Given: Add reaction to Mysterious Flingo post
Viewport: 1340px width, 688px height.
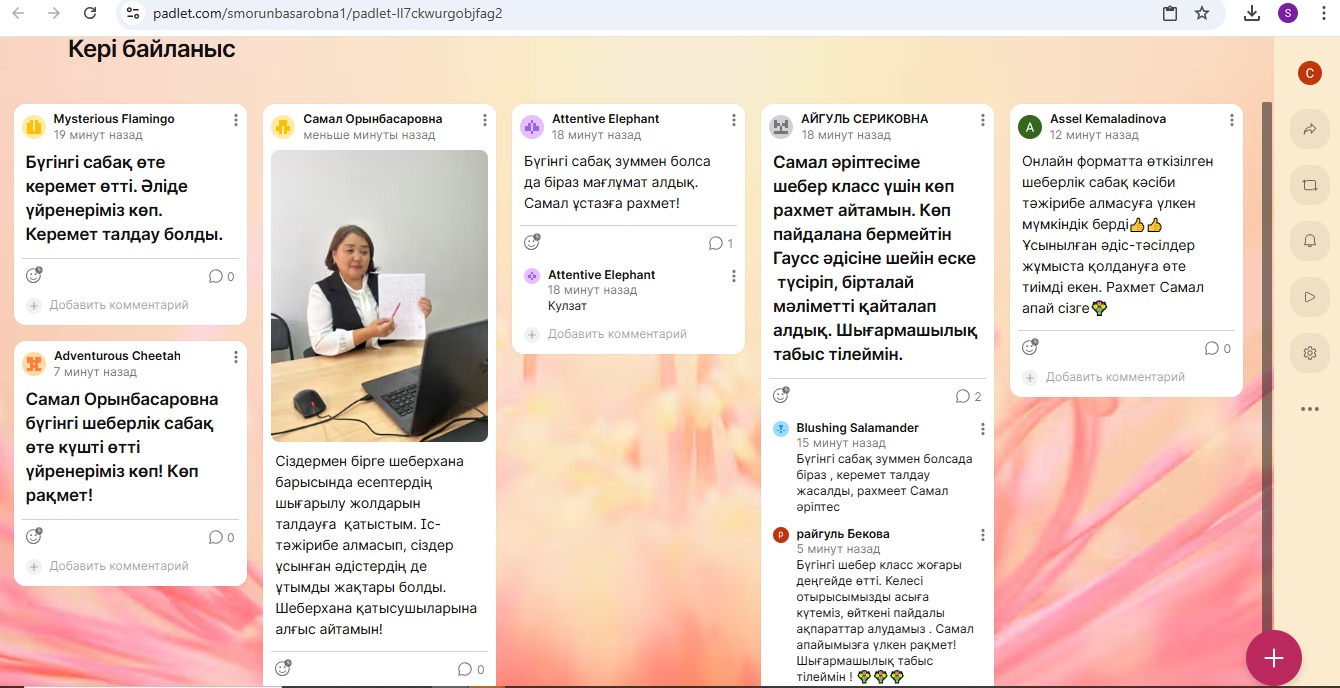Looking at the screenshot, I should pos(33,276).
